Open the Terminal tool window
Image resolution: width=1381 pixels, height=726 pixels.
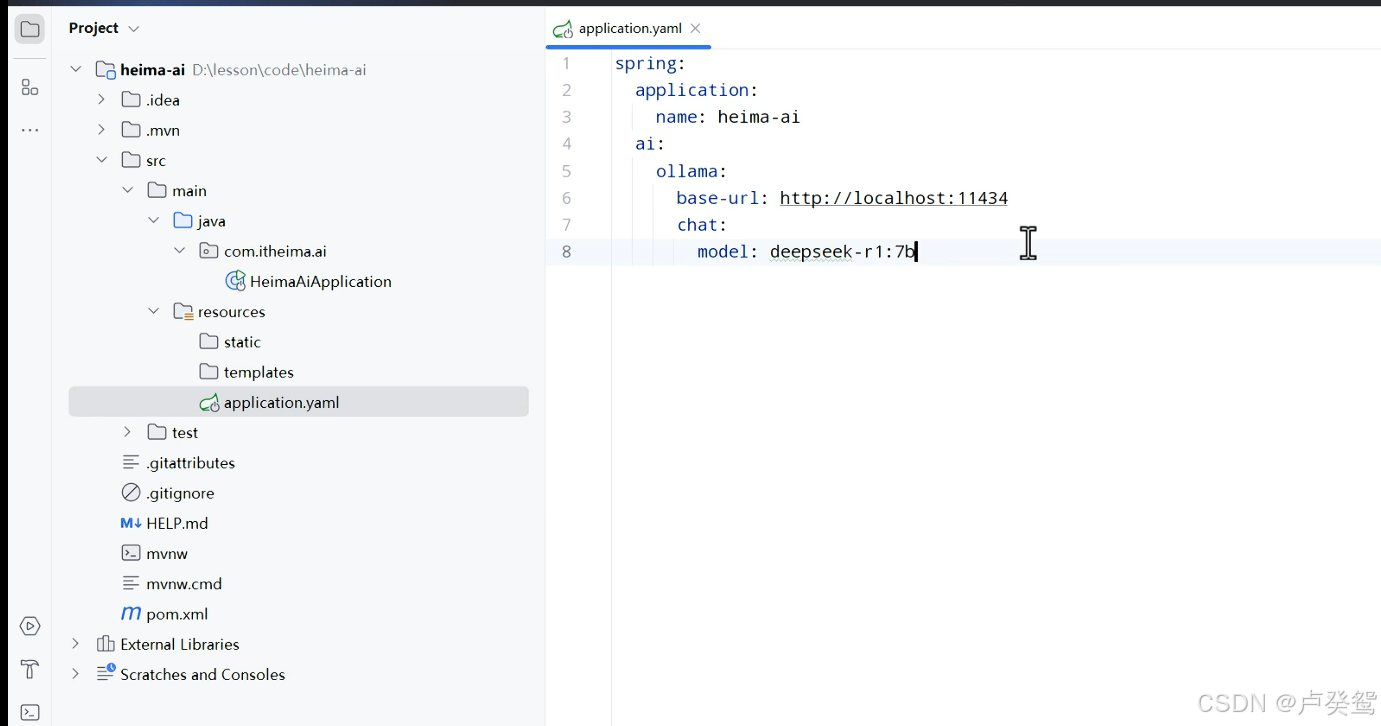click(x=30, y=712)
